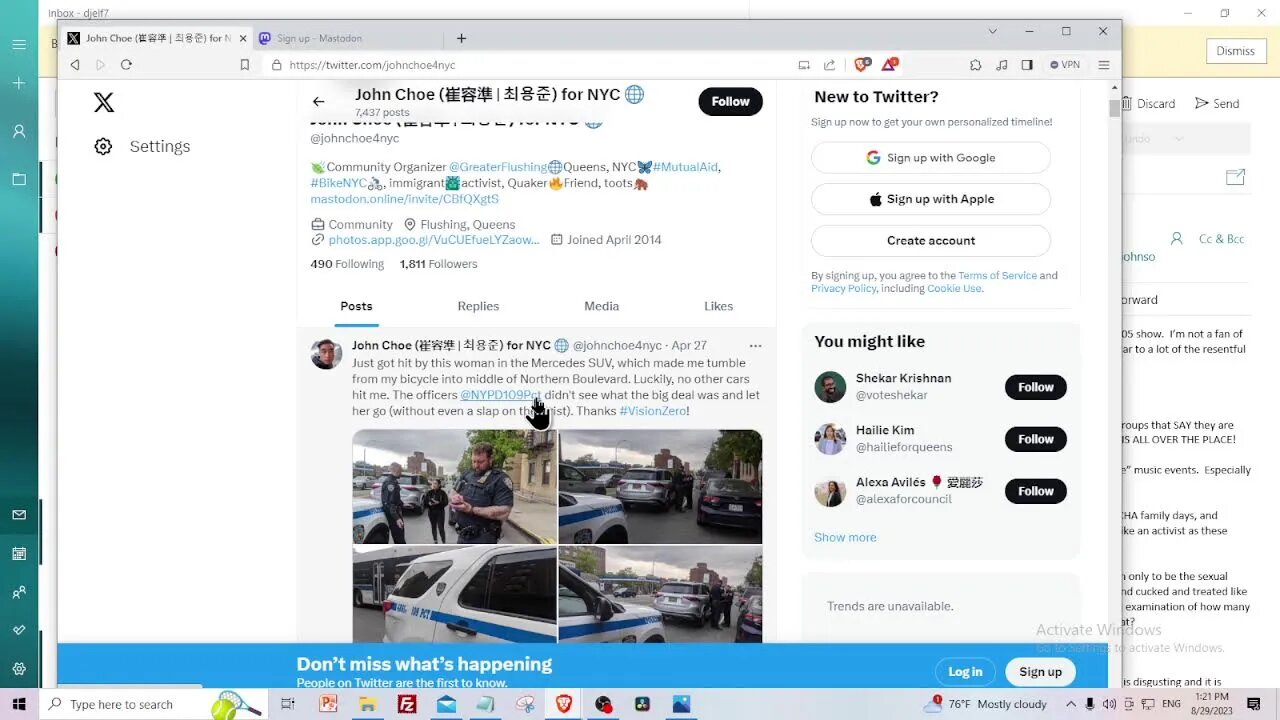Open new browser tab with plus
Image resolution: width=1280 pixels, height=720 pixels.
point(461,38)
